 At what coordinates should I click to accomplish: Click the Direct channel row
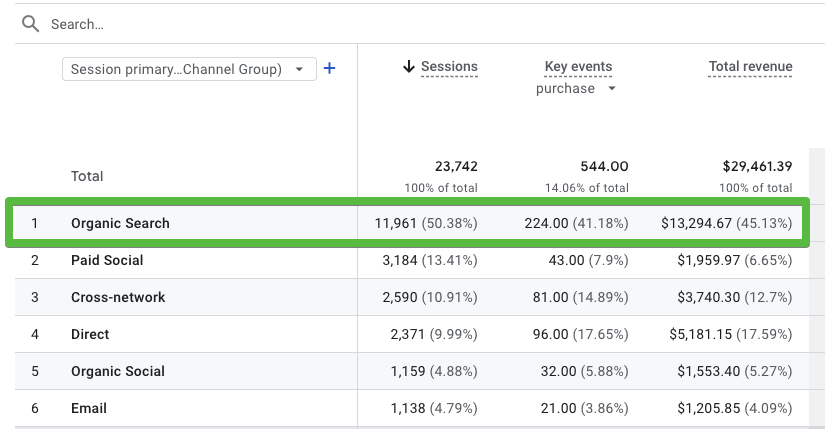(90, 334)
